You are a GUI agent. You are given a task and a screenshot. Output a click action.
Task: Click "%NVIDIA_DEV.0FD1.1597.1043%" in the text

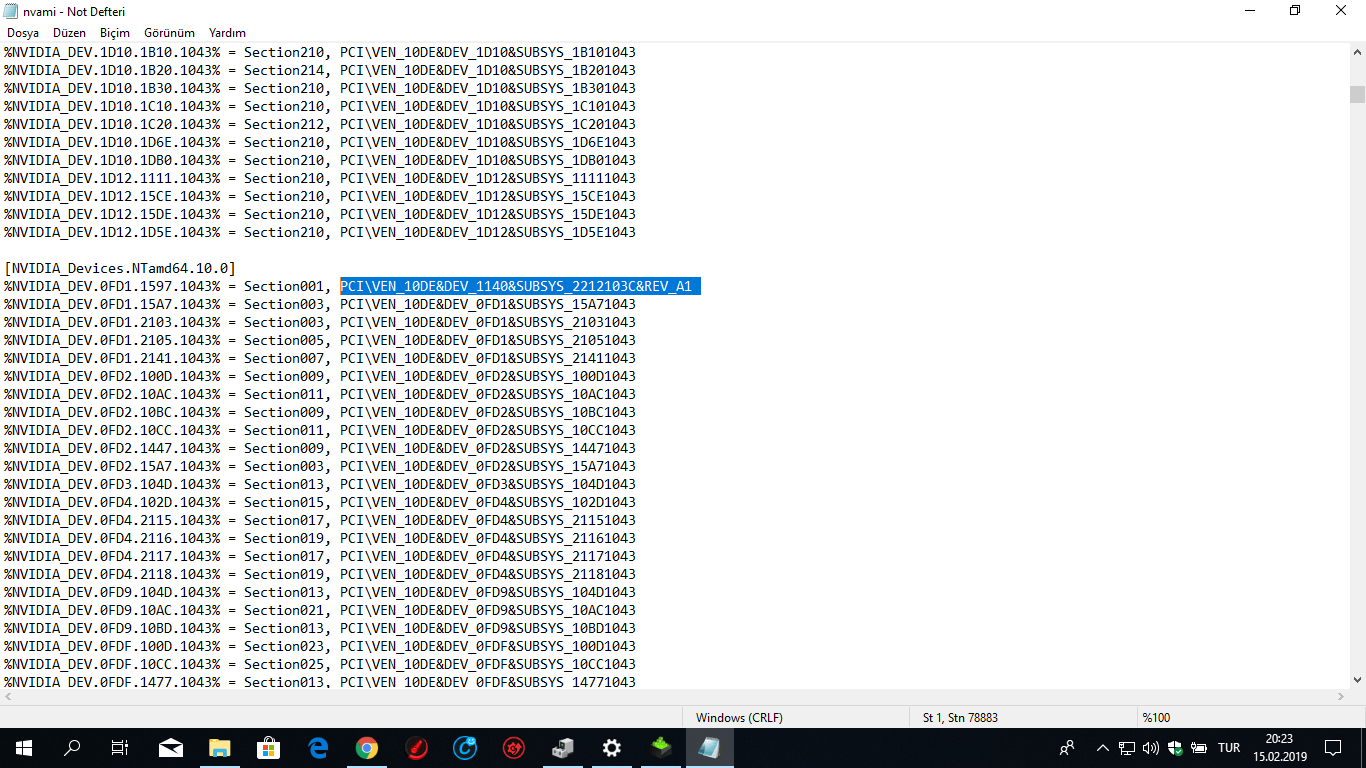point(112,286)
